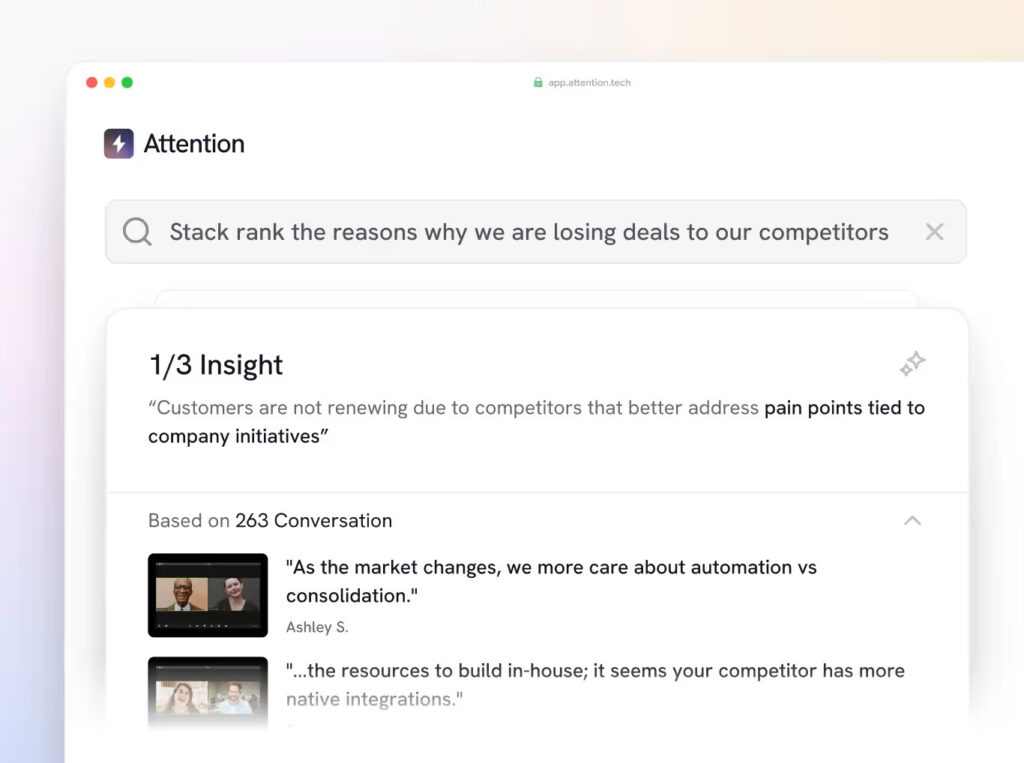Click the Attention wordmark text

pos(194,144)
